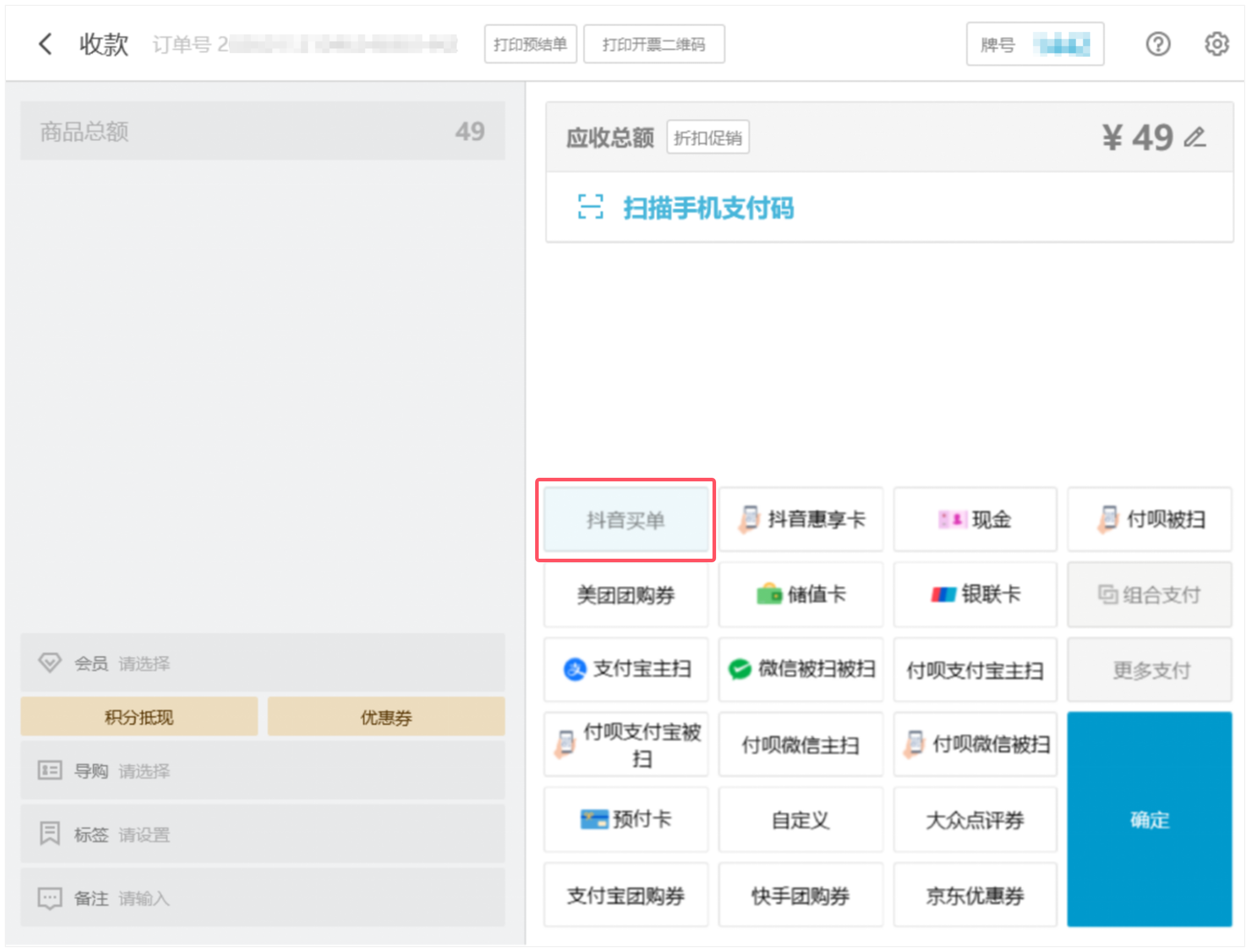1250x952 pixels.
Task: Click the 备注 remark input field
Action: 262,898
